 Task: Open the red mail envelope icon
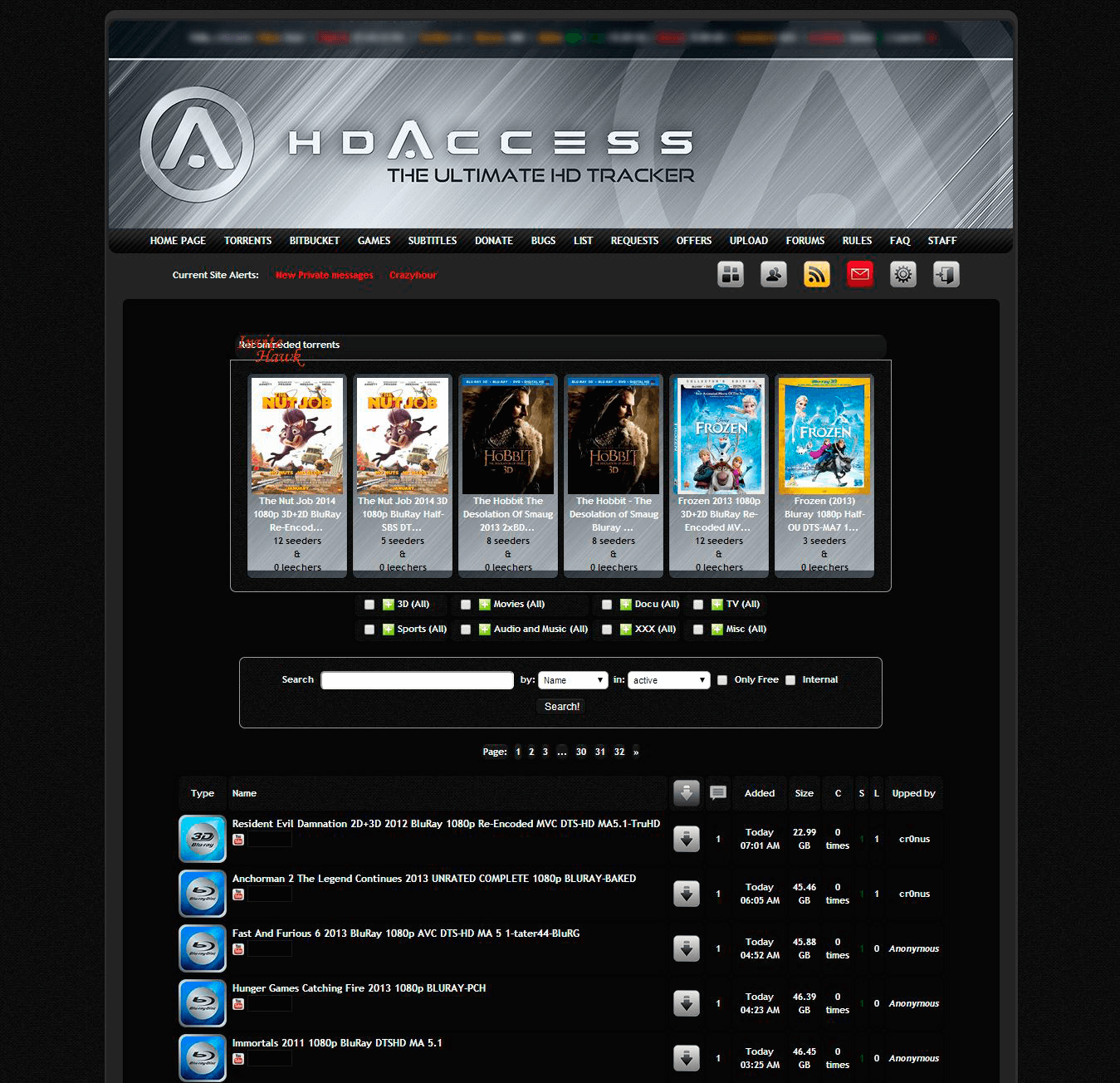[x=860, y=274]
